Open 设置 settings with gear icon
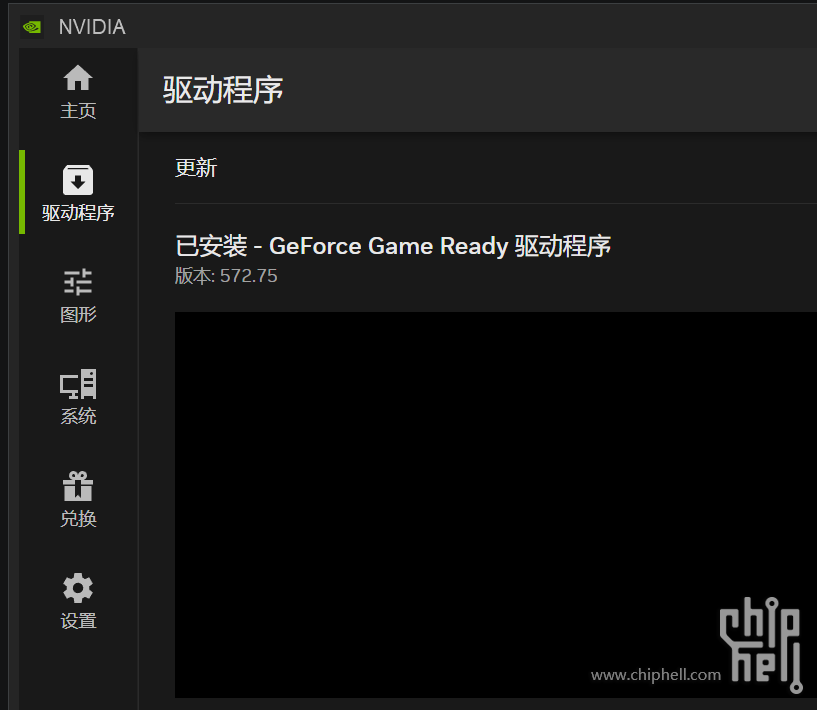 tap(78, 602)
